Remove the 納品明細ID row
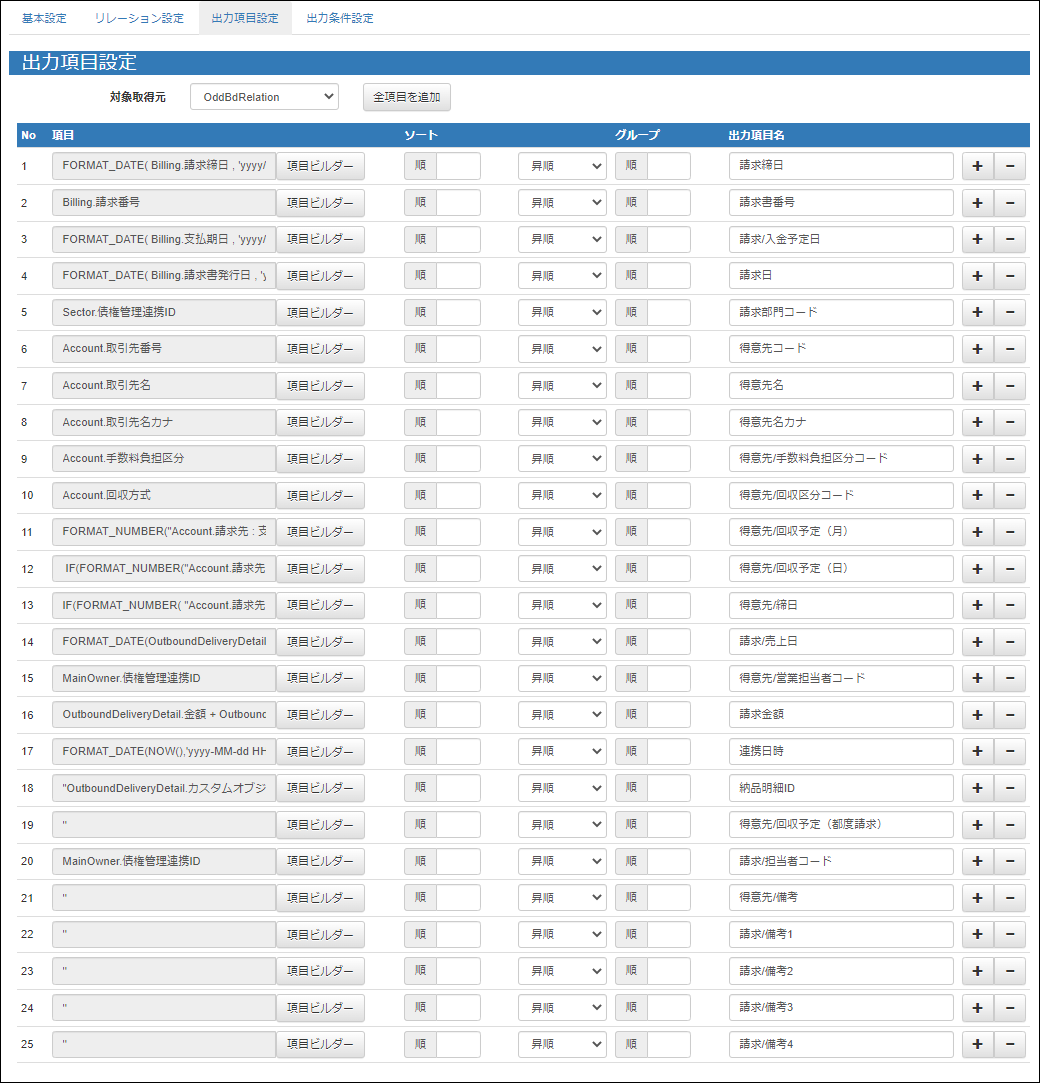This screenshot has height=1083, width=1040. pyautogui.click(x=1009, y=787)
